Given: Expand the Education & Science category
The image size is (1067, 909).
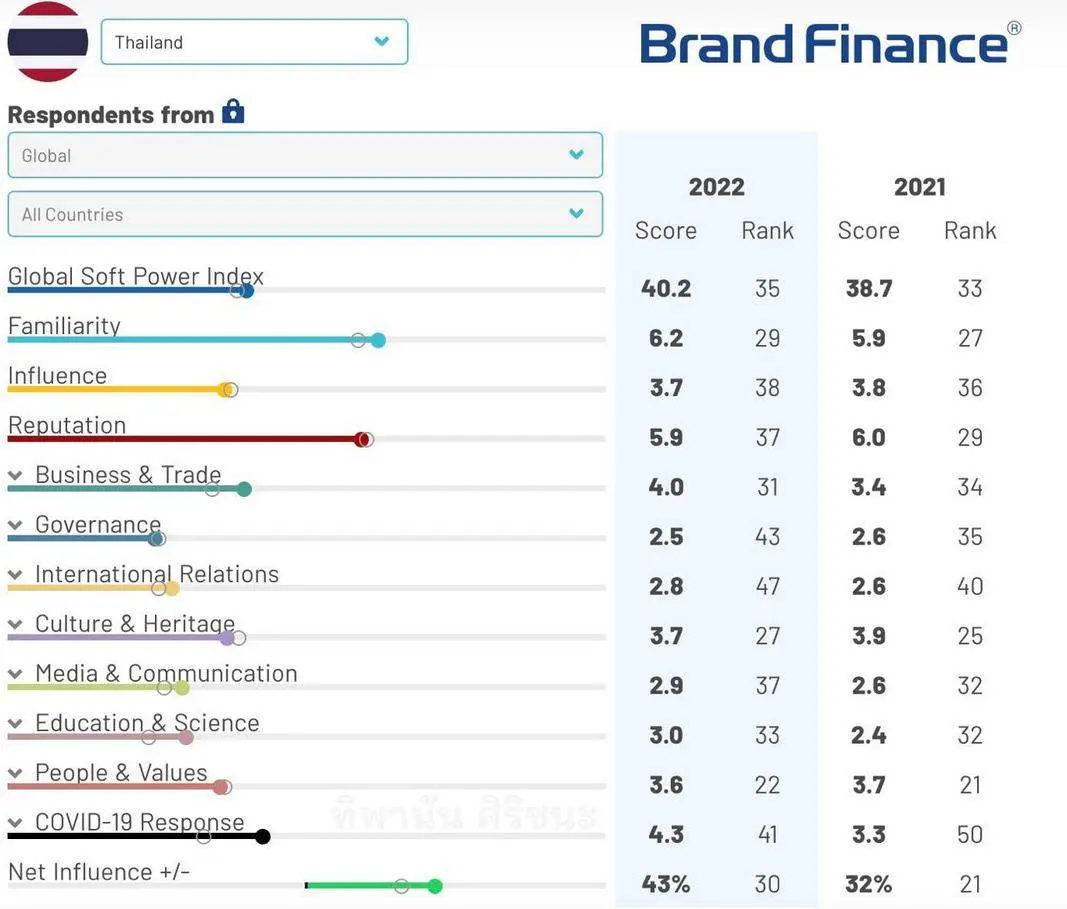Looking at the screenshot, I should pos(15,724).
